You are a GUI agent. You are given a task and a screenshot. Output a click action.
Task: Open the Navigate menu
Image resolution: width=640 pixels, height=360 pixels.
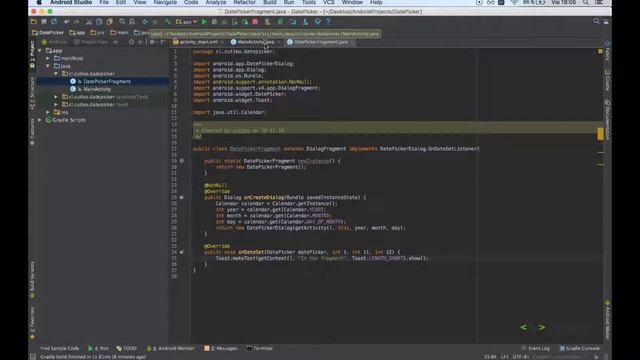pyautogui.click(x=165, y=2)
